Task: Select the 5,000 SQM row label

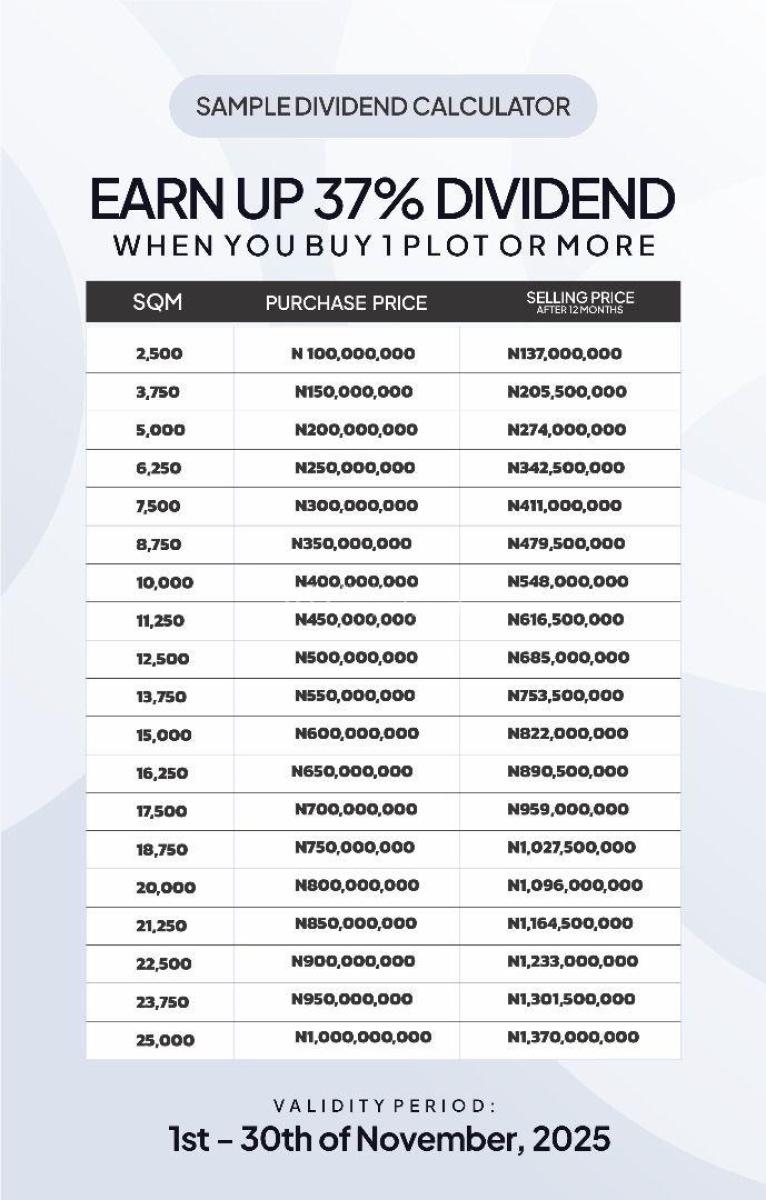Action: pos(159,430)
